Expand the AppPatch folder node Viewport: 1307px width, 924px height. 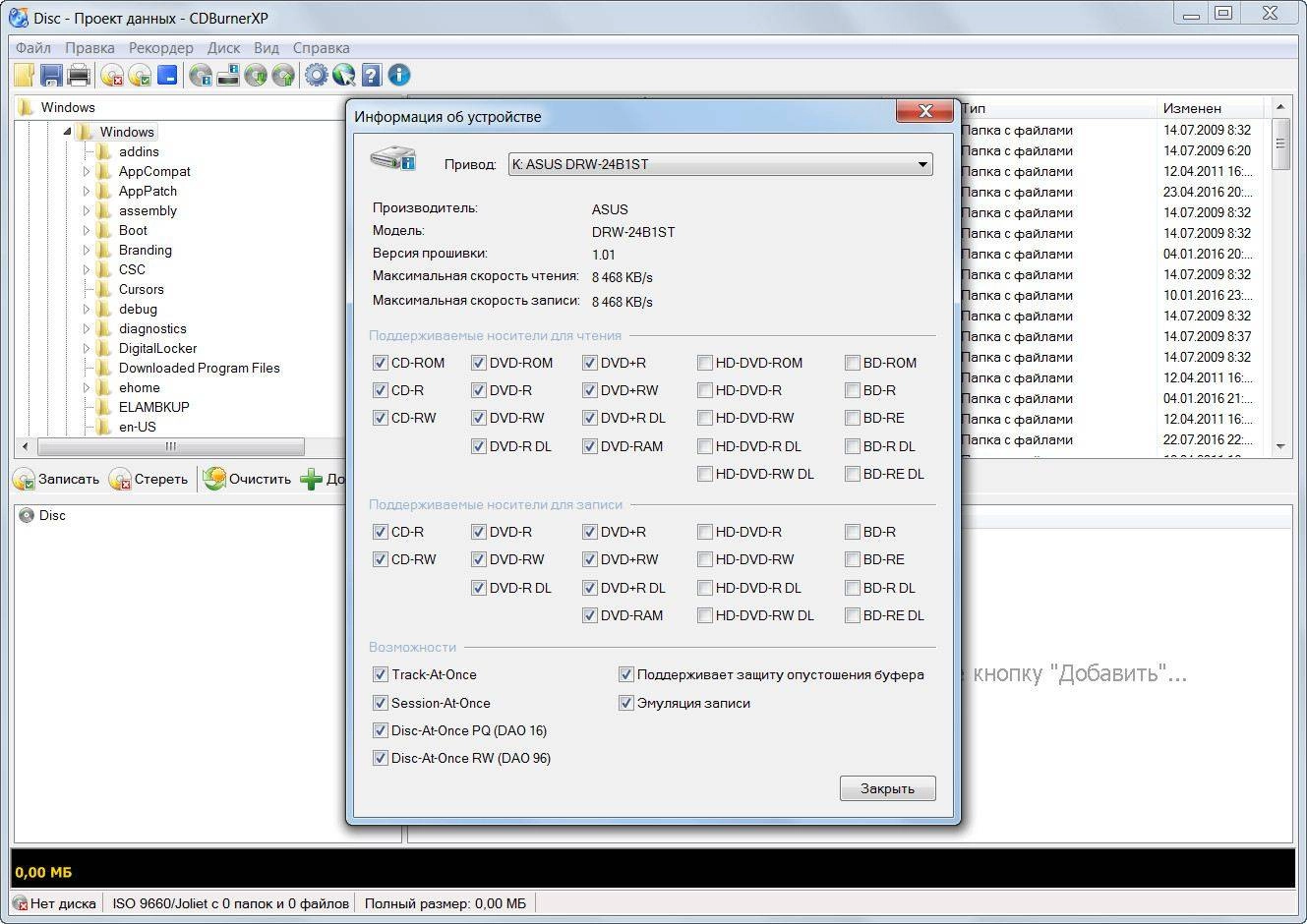[x=87, y=191]
